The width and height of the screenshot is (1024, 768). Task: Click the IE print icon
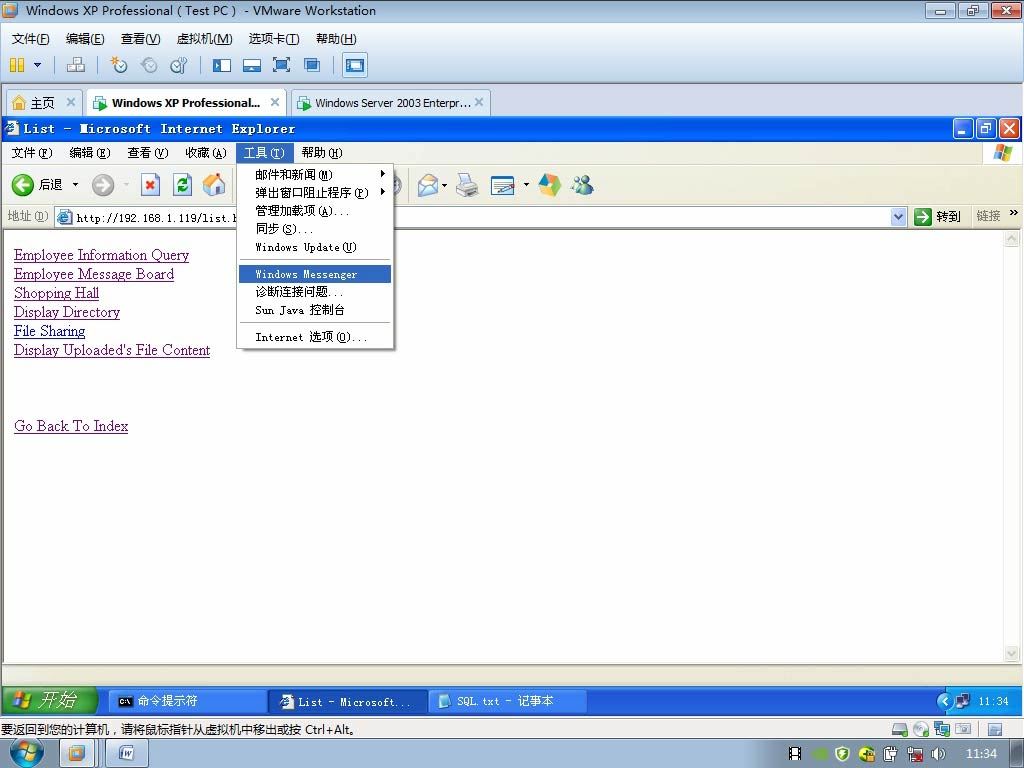click(x=467, y=185)
